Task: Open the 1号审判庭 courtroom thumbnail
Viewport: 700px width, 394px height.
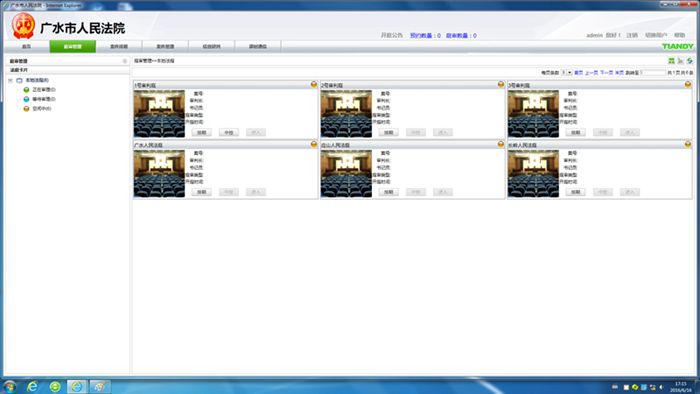Action: (159, 113)
